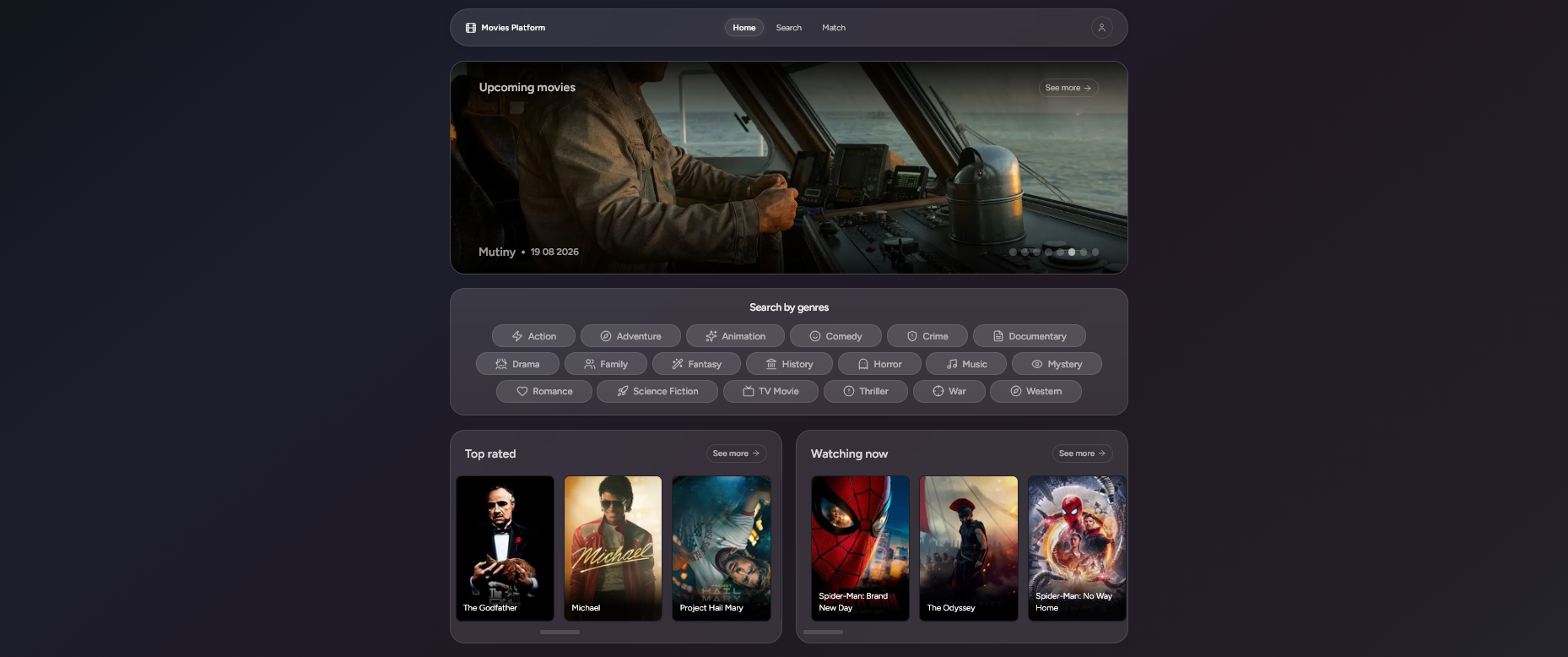Jump to the last carousel slide dot
The height and width of the screenshot is (657, 1568).
click(1095, 252)
